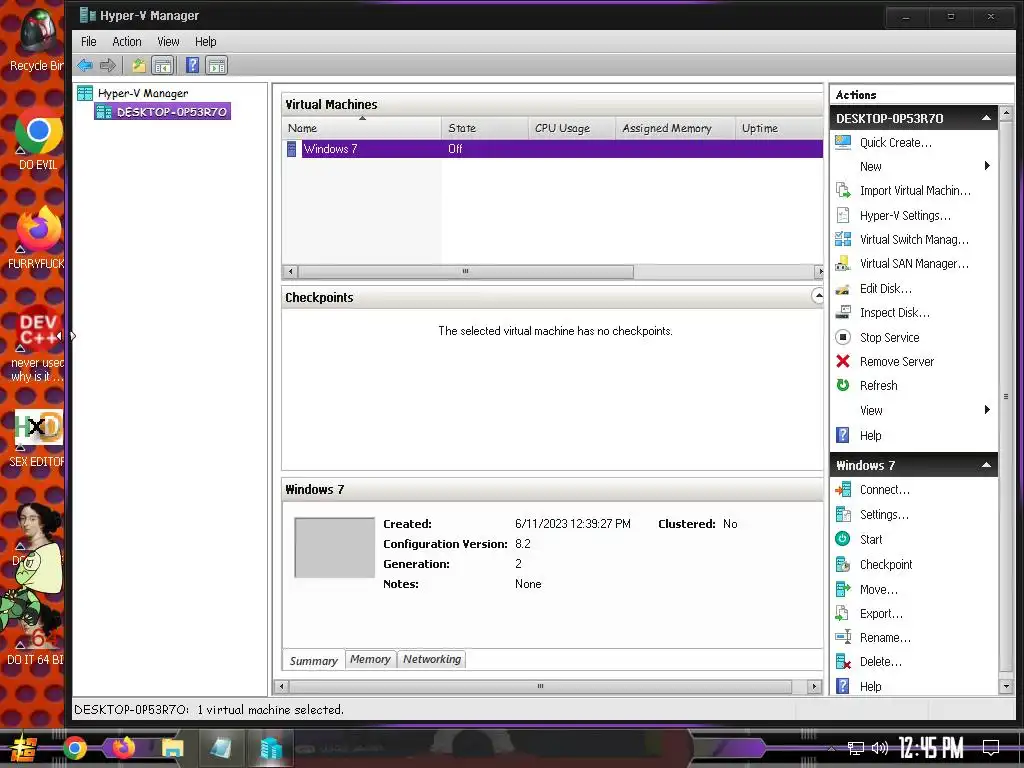Sort by the State column header
Screen dimensions: 1024x768
click(485, 128)
